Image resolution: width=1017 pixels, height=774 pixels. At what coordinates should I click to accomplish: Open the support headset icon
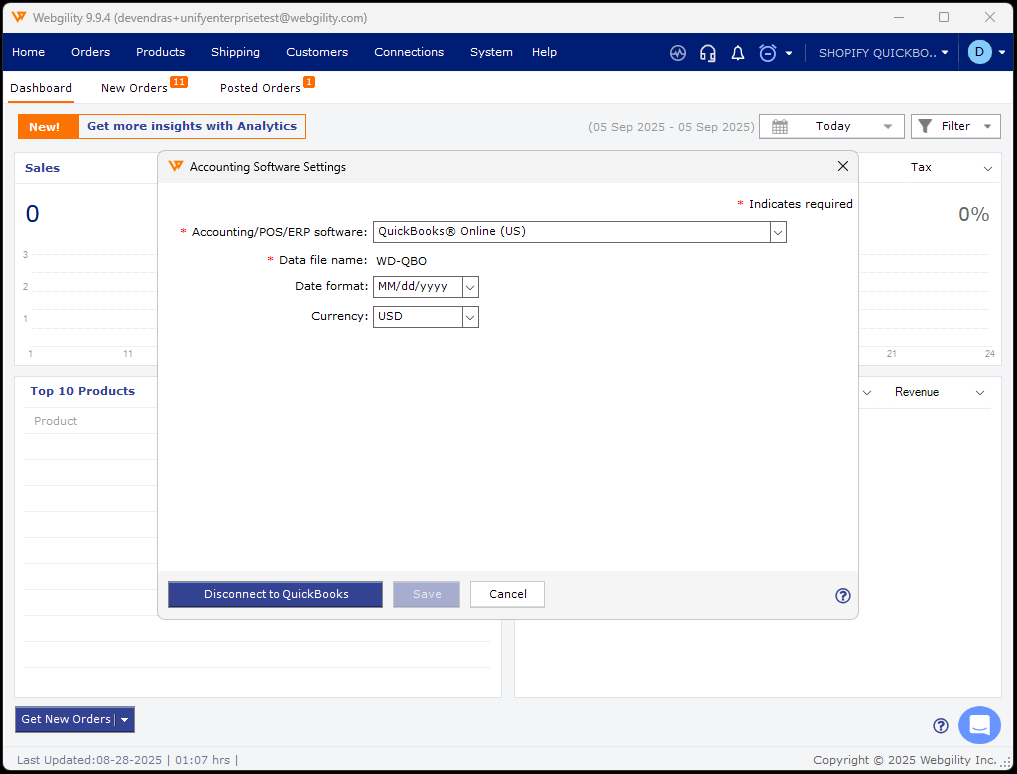pyautogui.click(x=708, y=53)
